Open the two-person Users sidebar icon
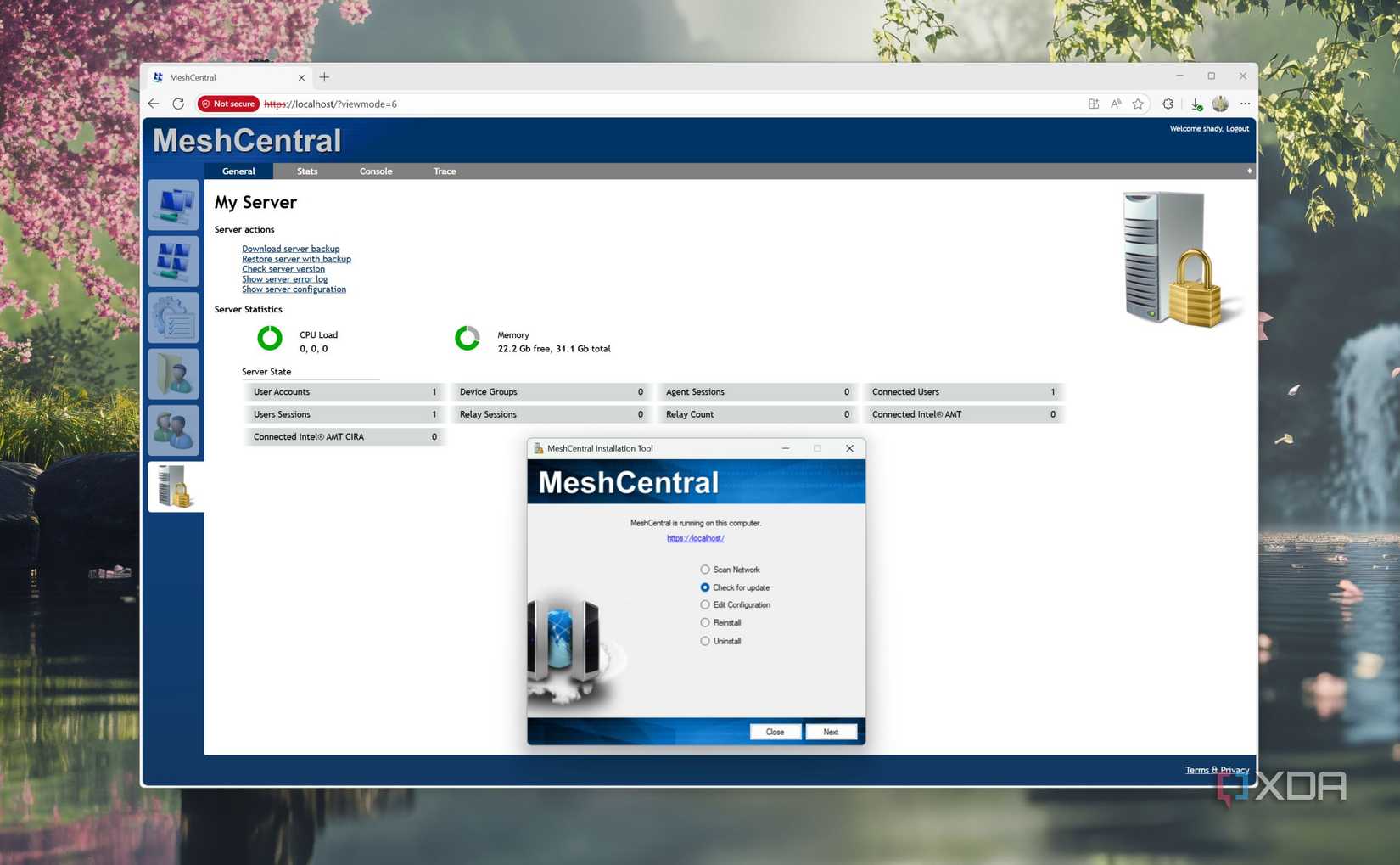 point(174,430)
